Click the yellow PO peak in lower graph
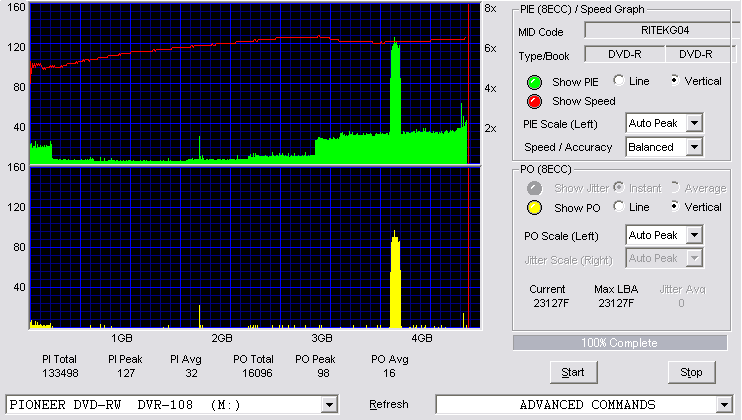 coord(395,279)
